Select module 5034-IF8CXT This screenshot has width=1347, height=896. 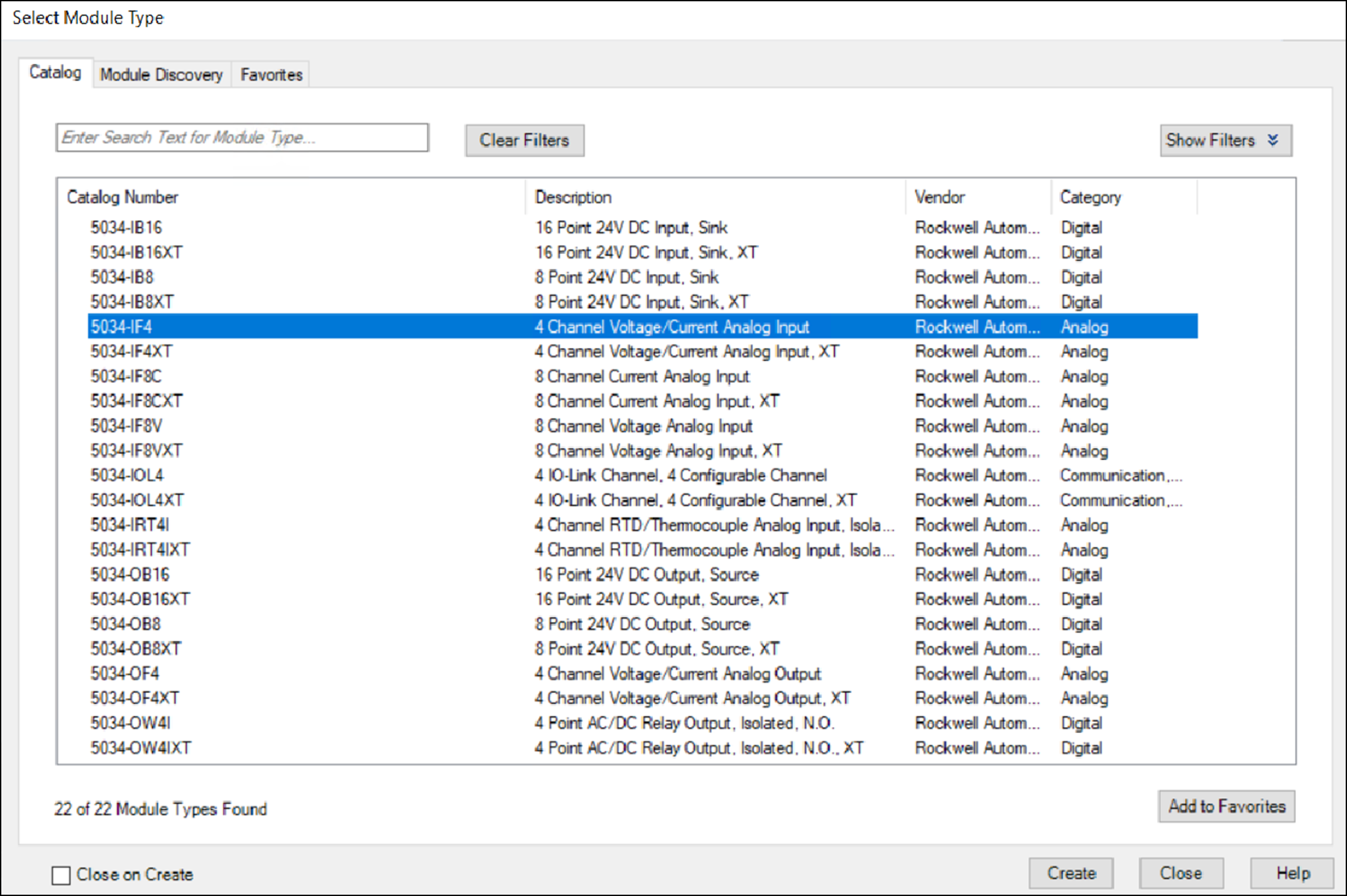coord(643,401)
